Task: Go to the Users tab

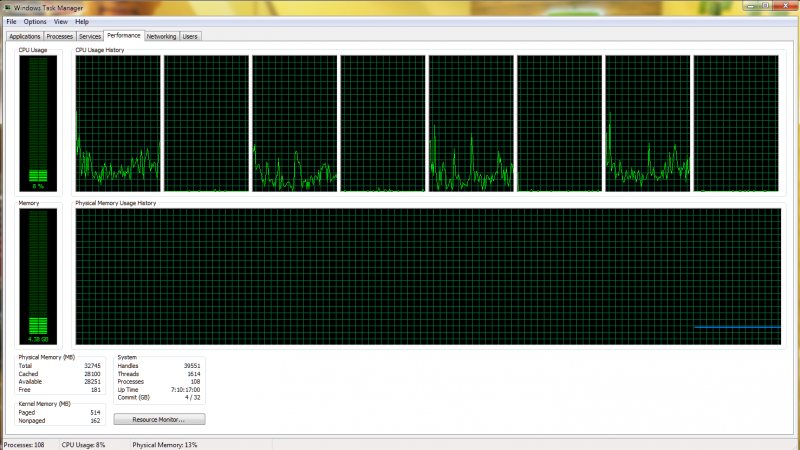Action: coord(190,36)
